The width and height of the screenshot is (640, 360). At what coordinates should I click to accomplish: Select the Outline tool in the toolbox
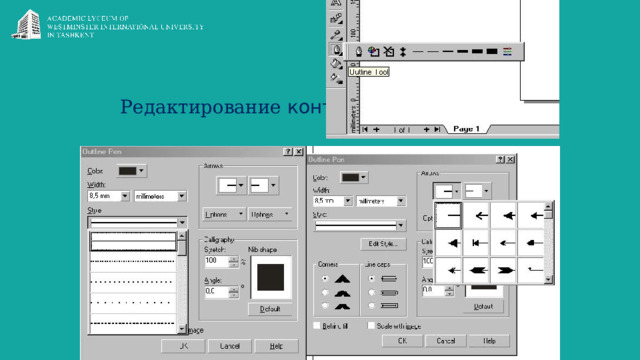coord(336,50)
